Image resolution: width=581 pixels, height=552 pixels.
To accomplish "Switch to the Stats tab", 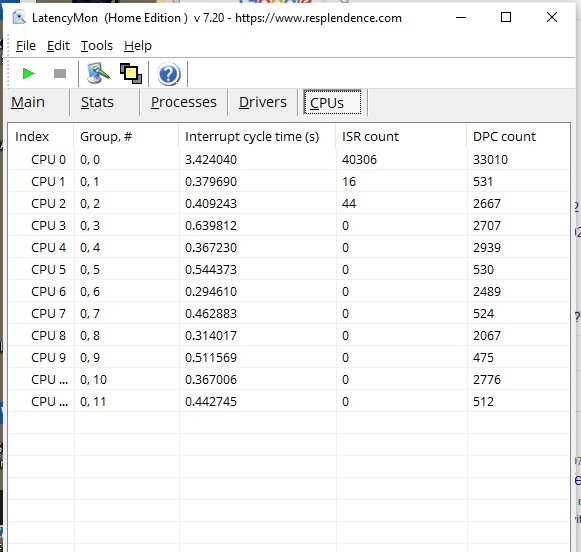I will point(97,102).
